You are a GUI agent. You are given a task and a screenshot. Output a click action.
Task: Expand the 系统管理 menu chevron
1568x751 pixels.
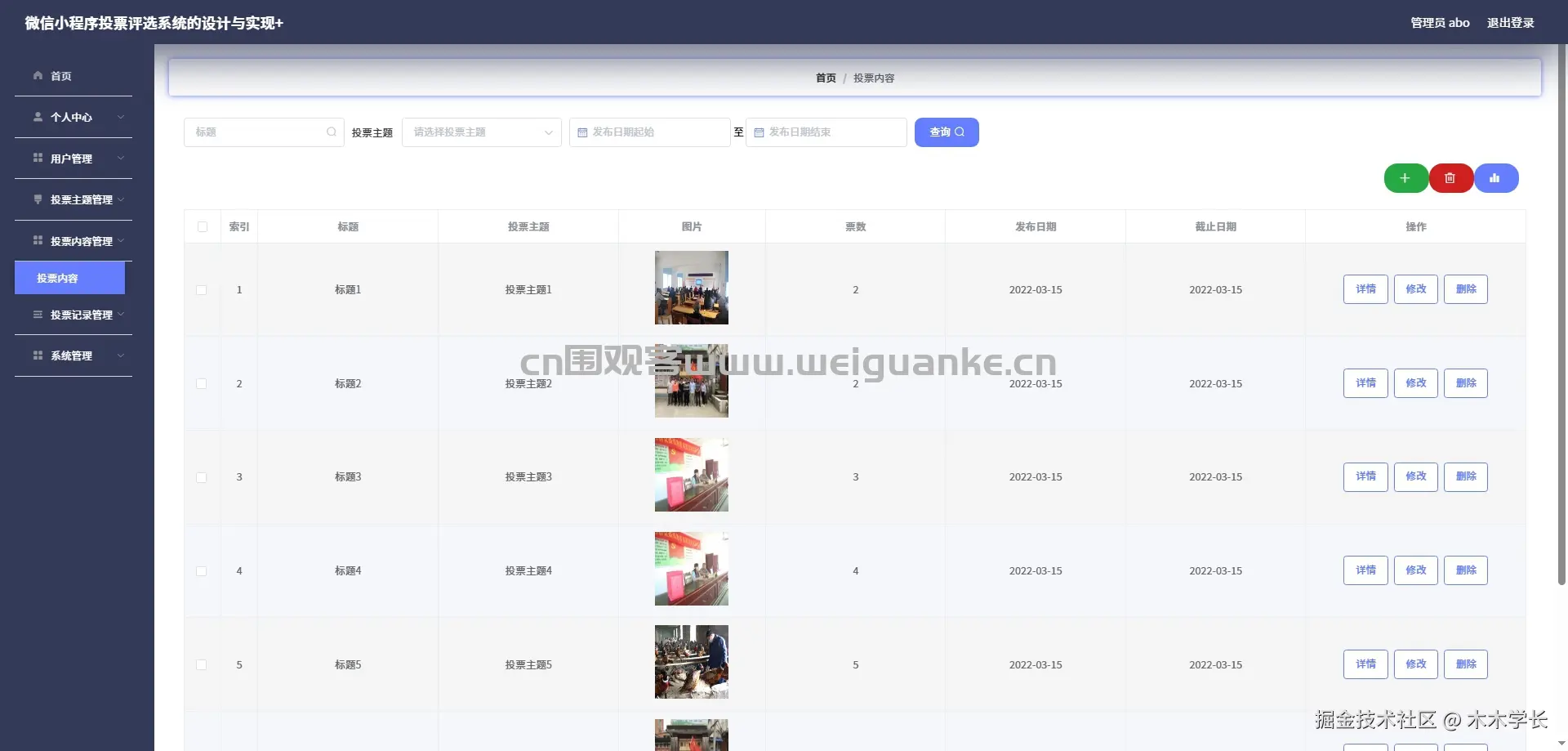coord(121,355)
